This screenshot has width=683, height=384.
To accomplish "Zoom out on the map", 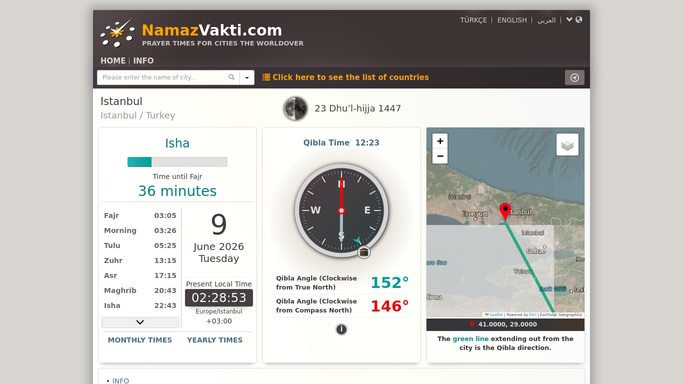I will (440, 156).
